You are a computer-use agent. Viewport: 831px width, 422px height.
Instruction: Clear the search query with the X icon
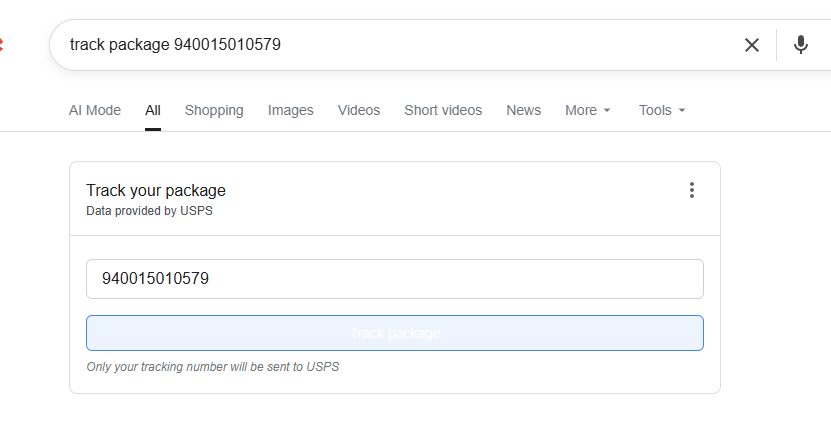(752, 45)
